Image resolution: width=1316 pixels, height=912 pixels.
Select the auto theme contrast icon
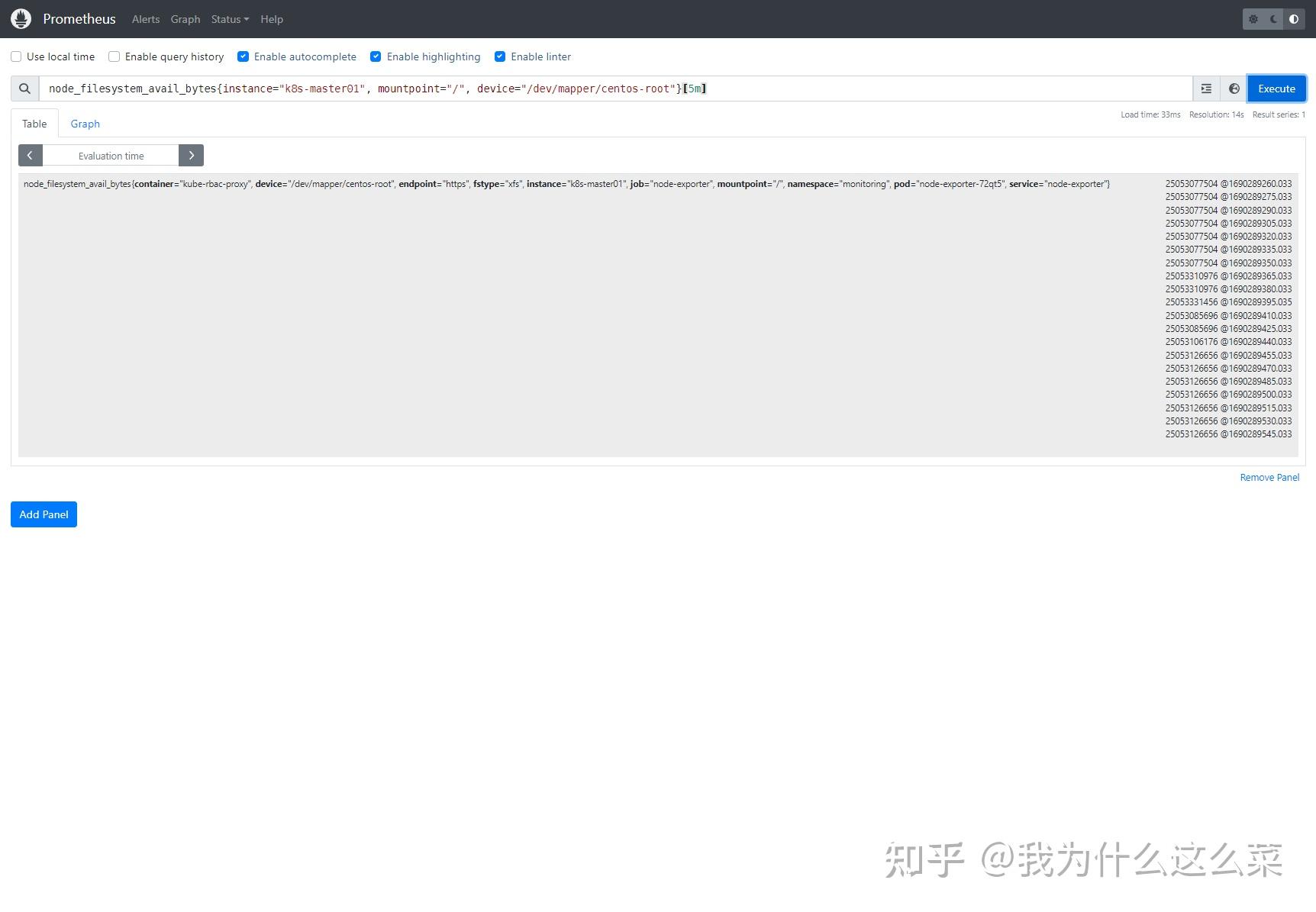click(1294, 19)
